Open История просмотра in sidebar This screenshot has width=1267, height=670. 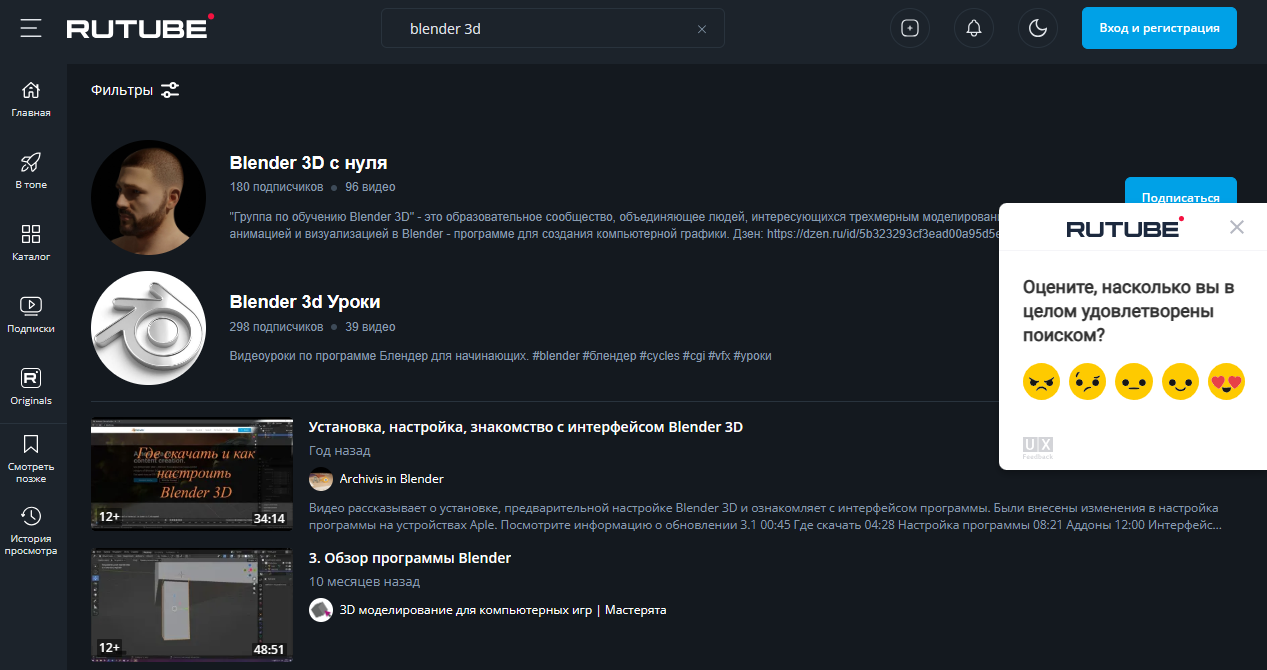coord(31,530)
